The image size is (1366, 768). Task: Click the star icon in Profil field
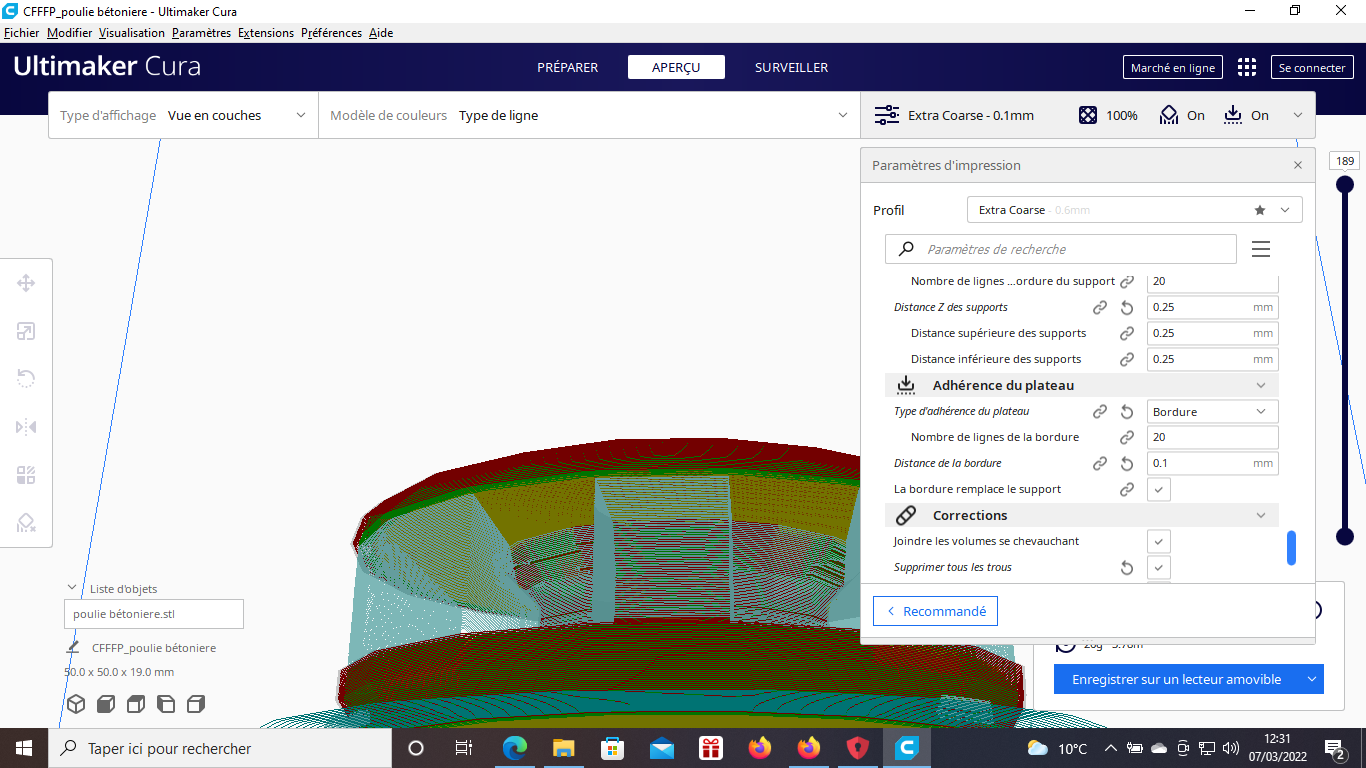1260,210
